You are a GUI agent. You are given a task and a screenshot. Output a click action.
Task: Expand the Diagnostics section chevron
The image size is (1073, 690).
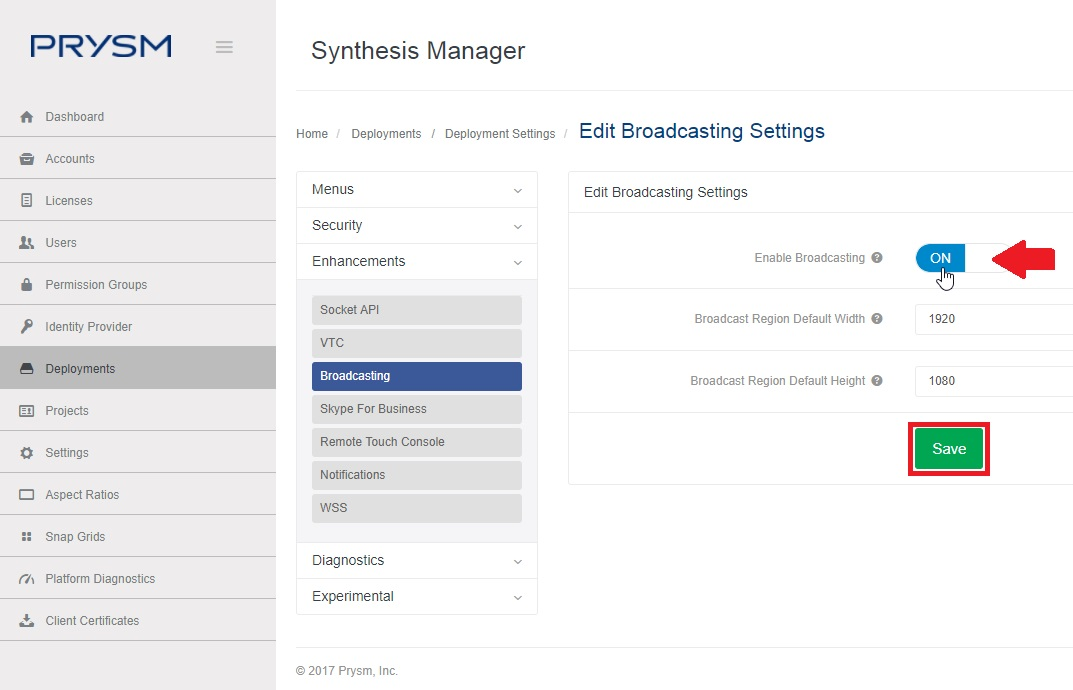point(517,561)
